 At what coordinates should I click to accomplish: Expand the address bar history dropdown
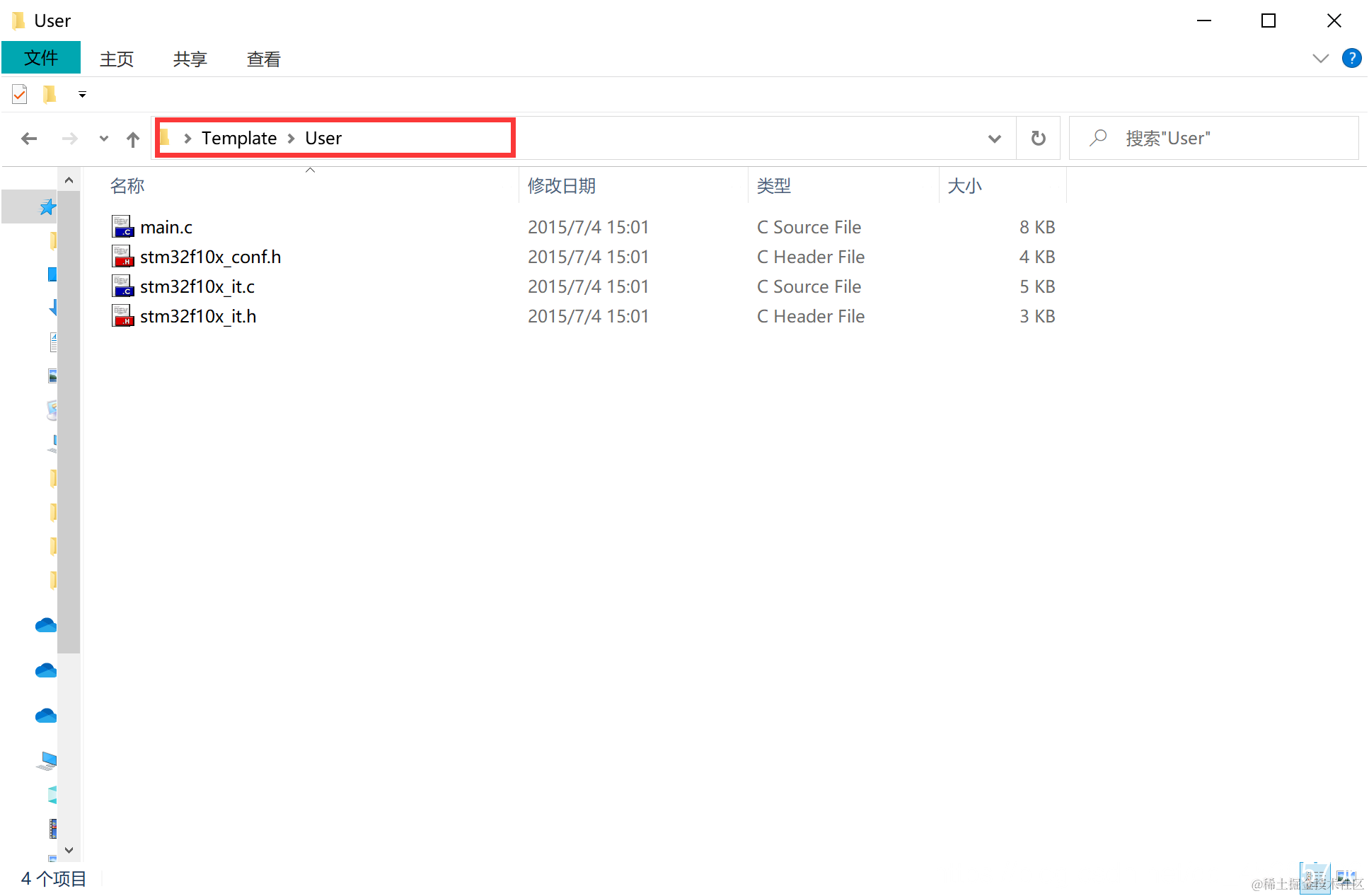(x=994, y=139)
